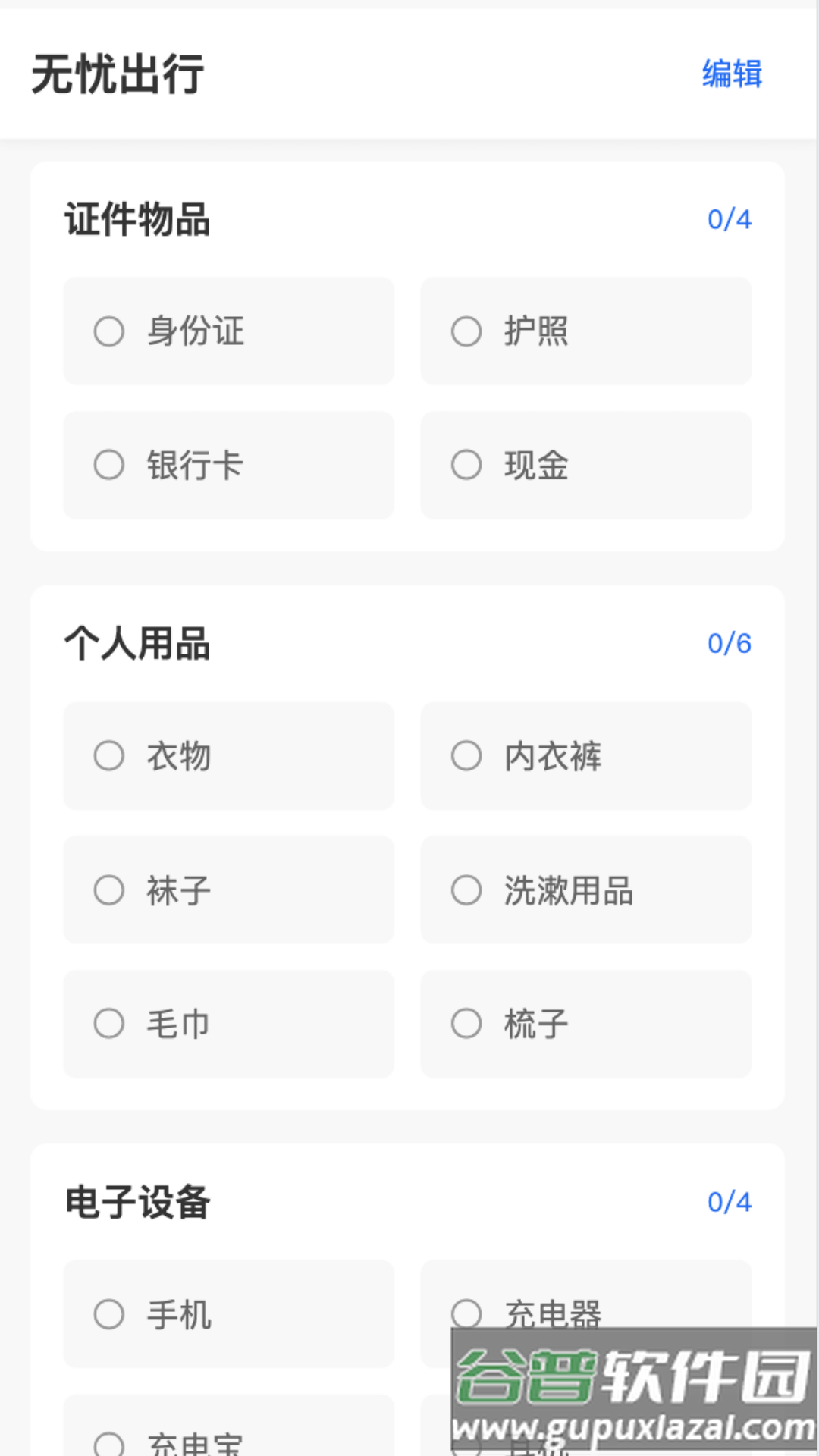Mark 现金 as packed
This screenshot has width=819, height=1456.
[x=466, y=465]
